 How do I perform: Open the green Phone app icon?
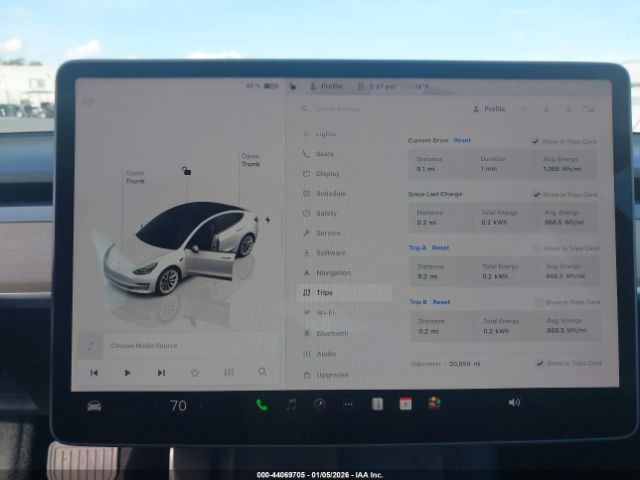coord(262,405)
